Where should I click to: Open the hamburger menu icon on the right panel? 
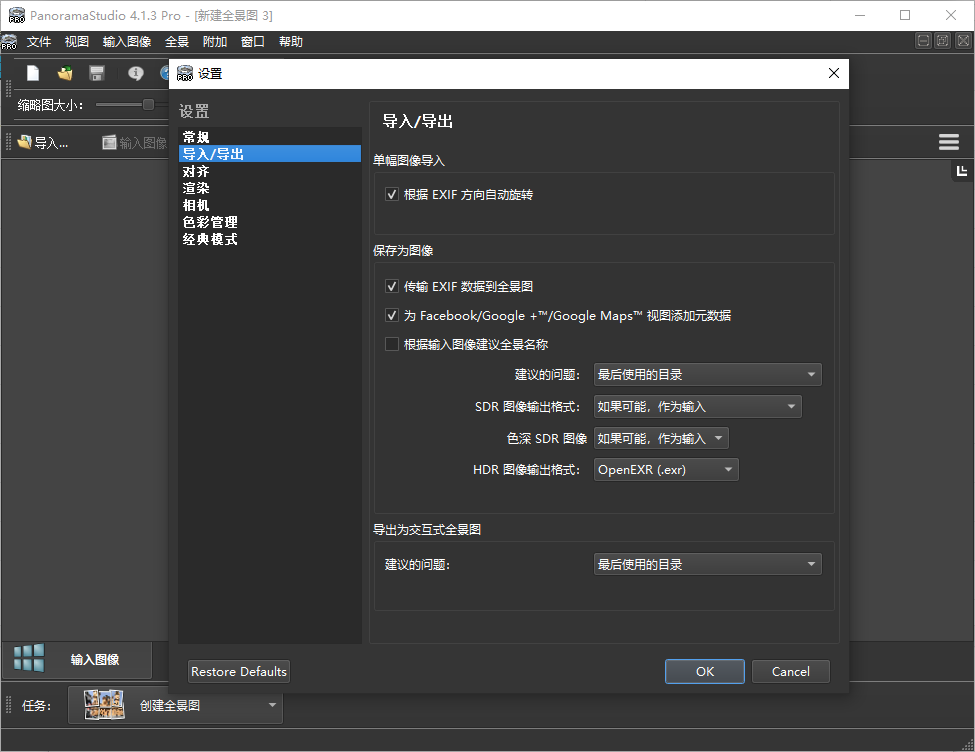coord(948,141)
